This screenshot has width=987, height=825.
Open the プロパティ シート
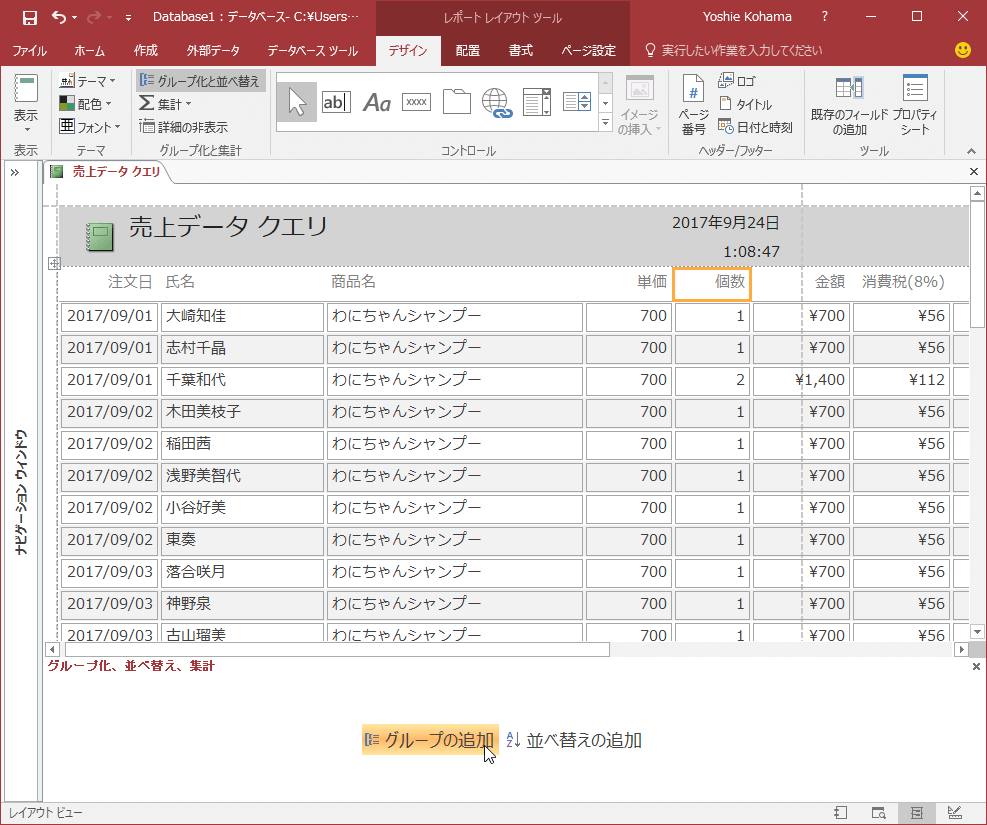tap(915, 105)
